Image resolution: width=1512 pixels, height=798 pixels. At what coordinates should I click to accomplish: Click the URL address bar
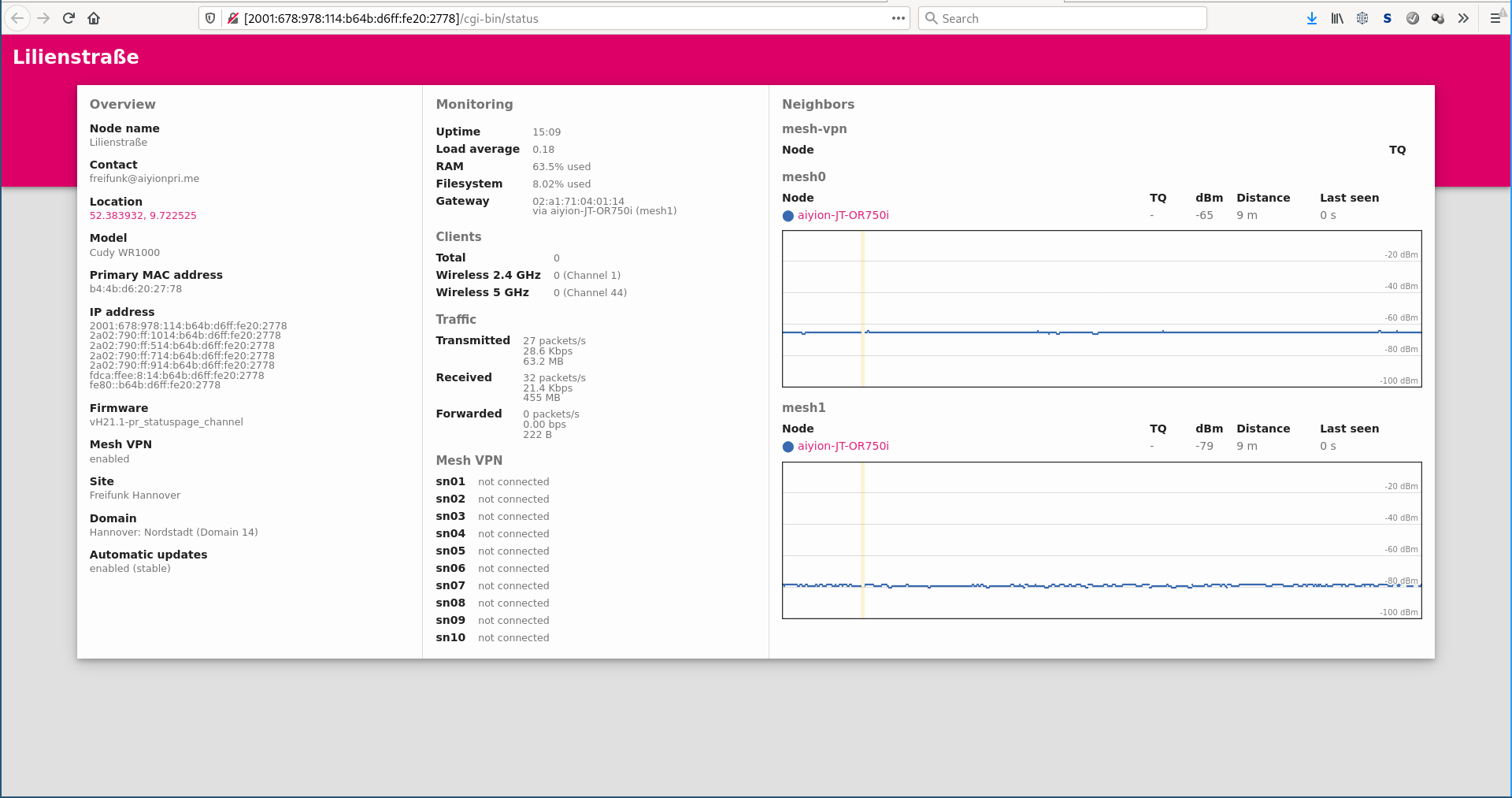(554, 18)
